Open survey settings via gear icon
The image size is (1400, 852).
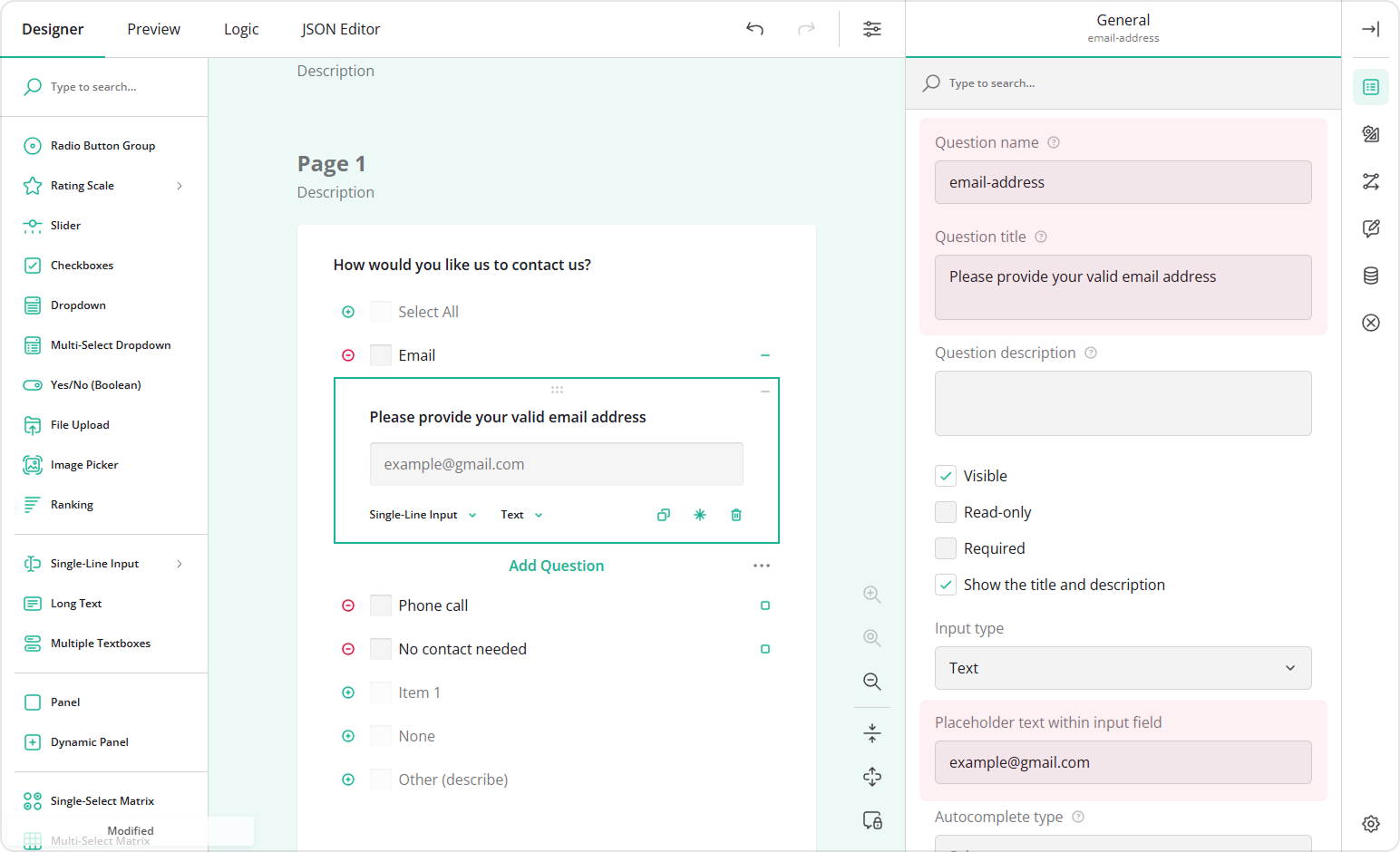coord(1370,823)
